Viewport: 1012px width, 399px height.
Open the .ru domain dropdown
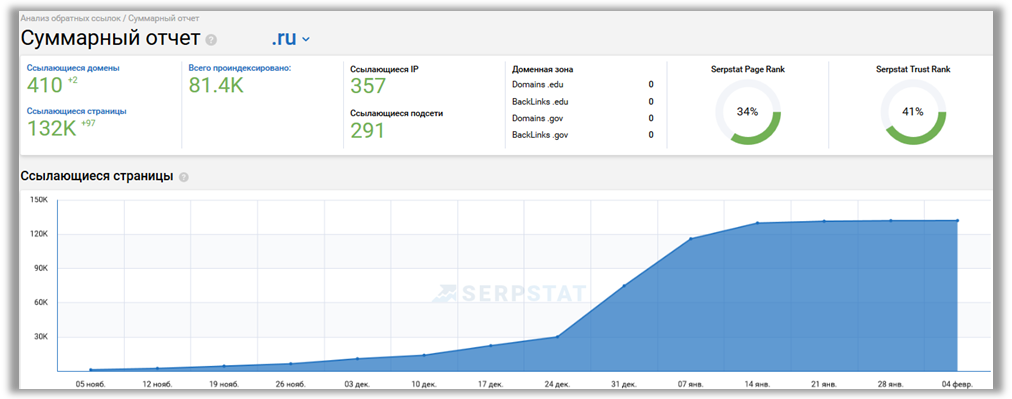point(290,39)
